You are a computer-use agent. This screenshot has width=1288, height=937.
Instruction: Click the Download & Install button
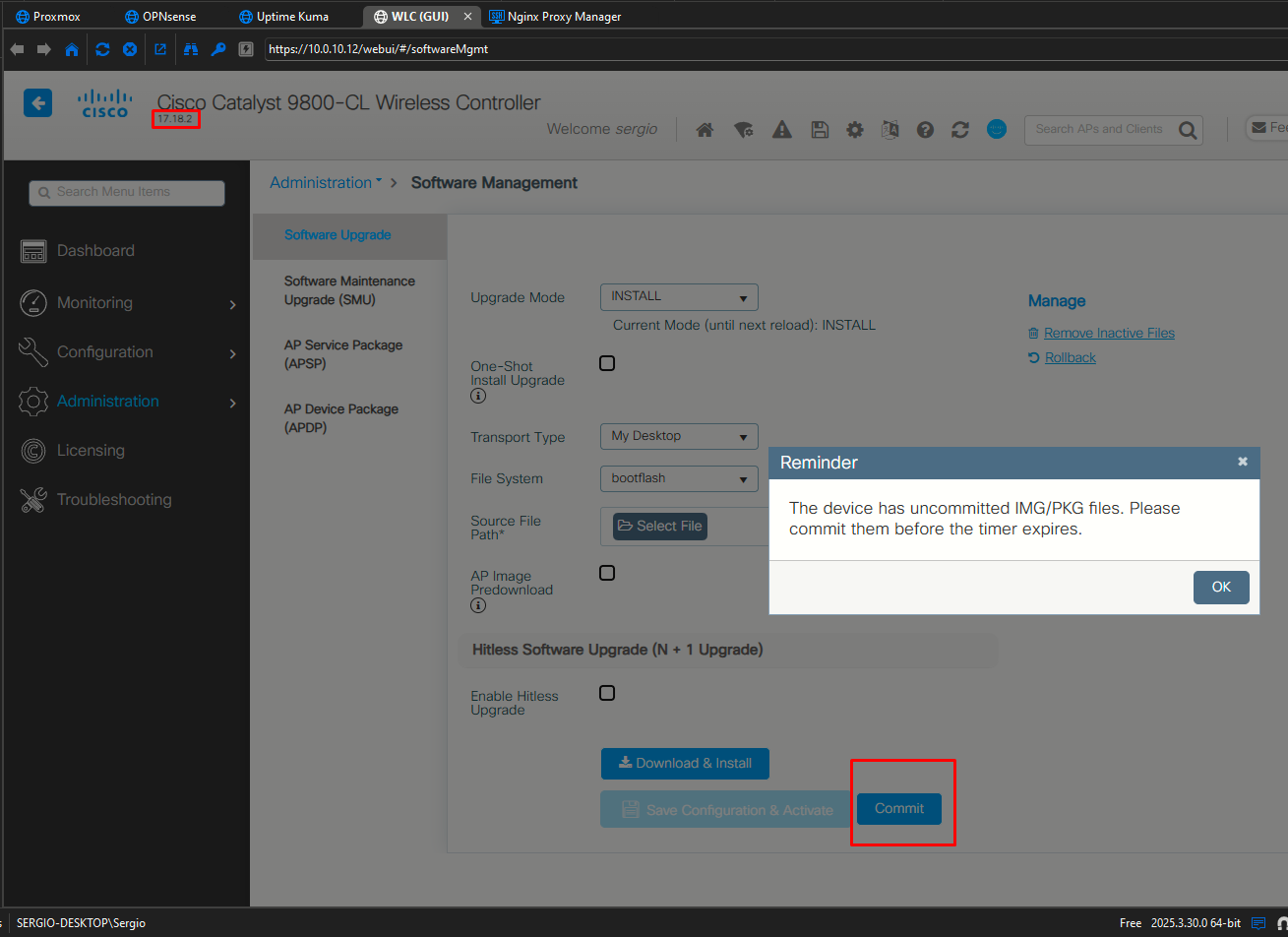pos(685,764)
